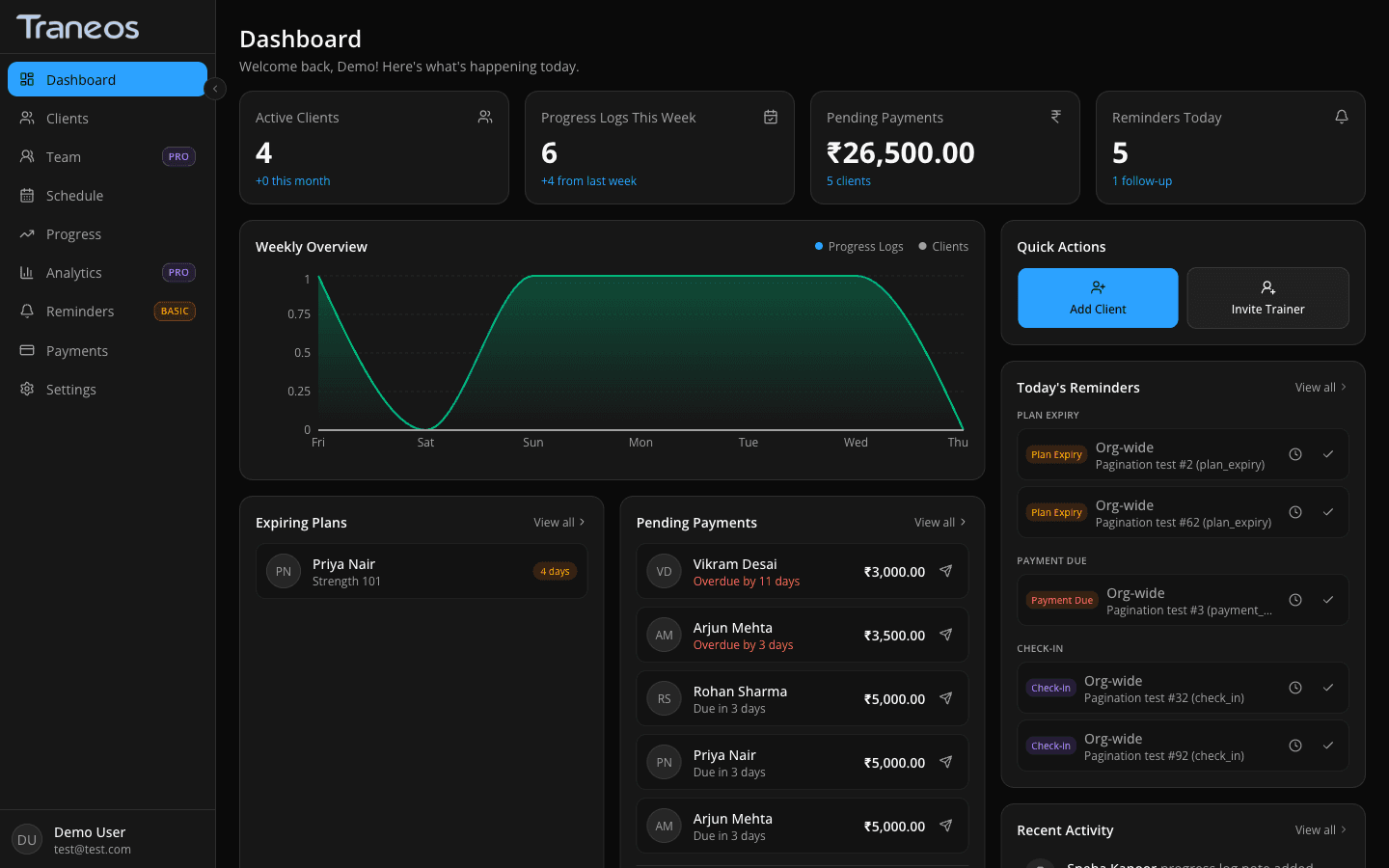Open the Dashboard menu item
Screen dimensions: 1389x868
[x=107, y=79]
